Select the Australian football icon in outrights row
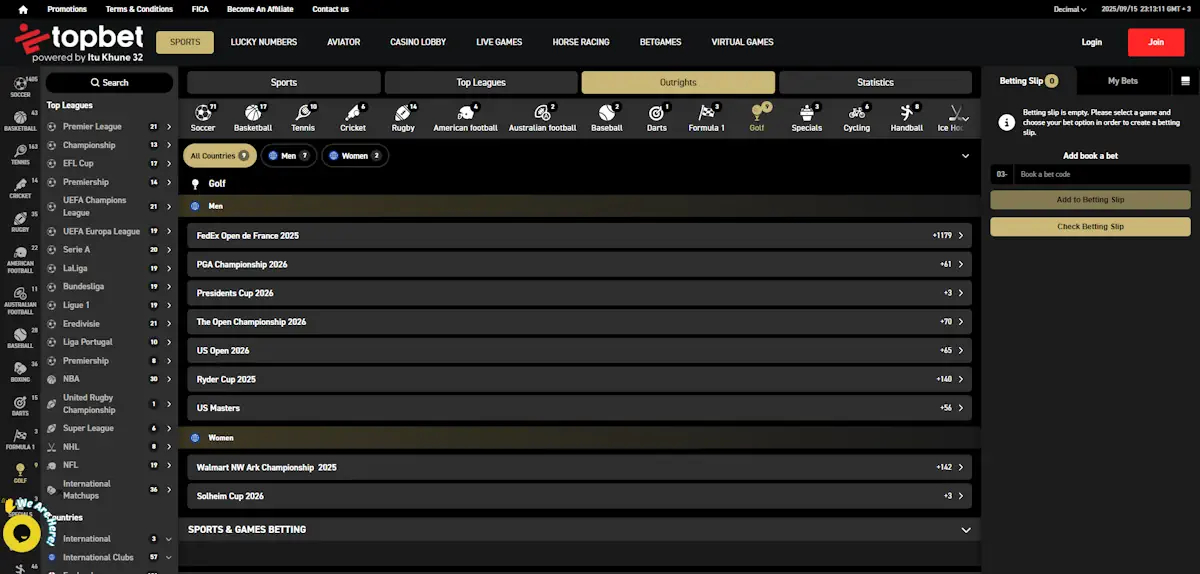The image size is (1200, 574). pyautogui.click(x=542, y=117)
